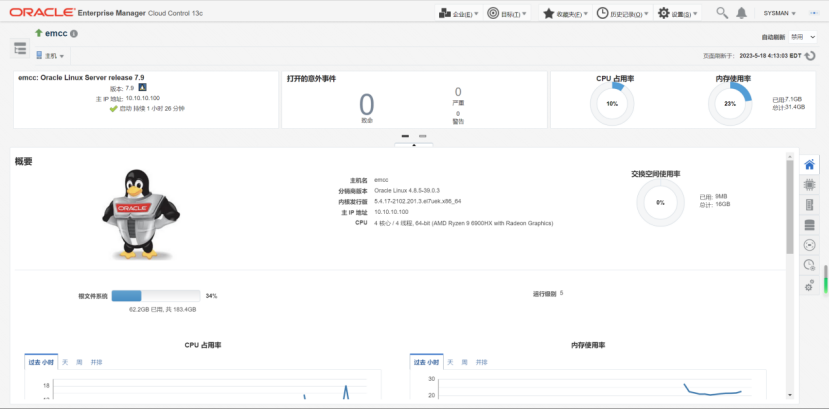This screenshot has height=409, width=830.
Task: Click the summary panel scrollbar thumb
Action: point(790,206)
